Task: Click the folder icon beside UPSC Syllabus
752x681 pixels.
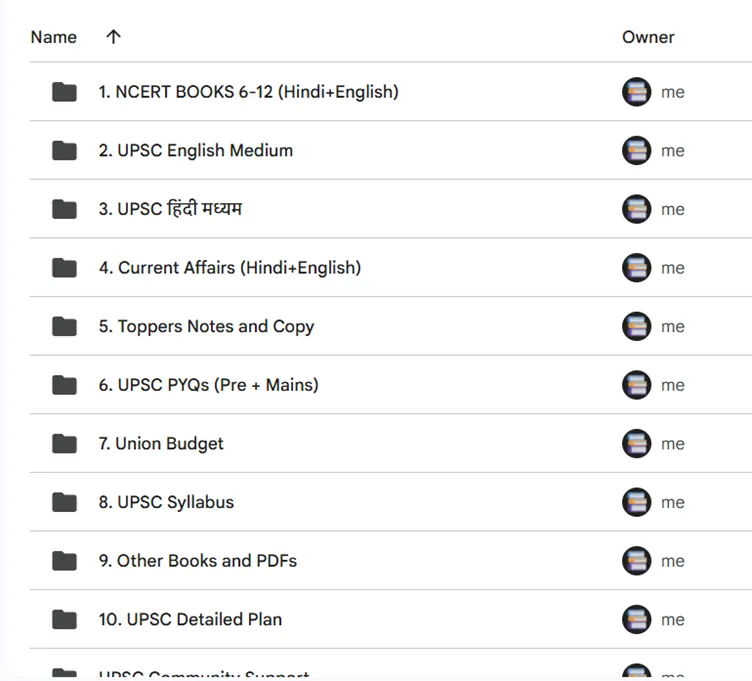Action: 65,502
